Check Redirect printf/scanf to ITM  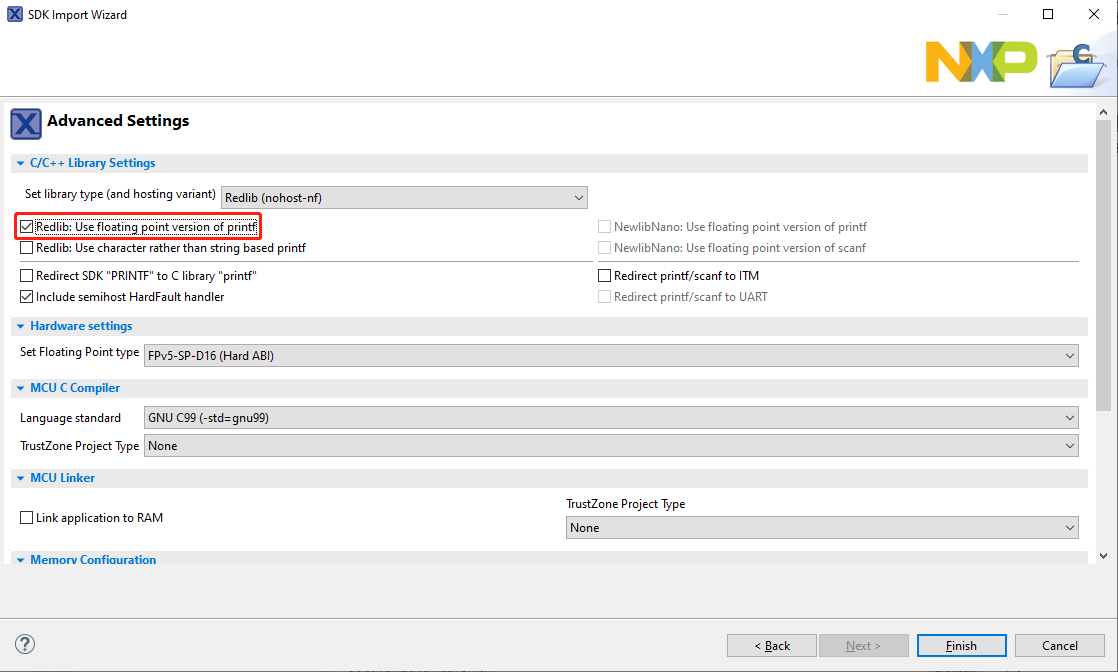[605, 276]
